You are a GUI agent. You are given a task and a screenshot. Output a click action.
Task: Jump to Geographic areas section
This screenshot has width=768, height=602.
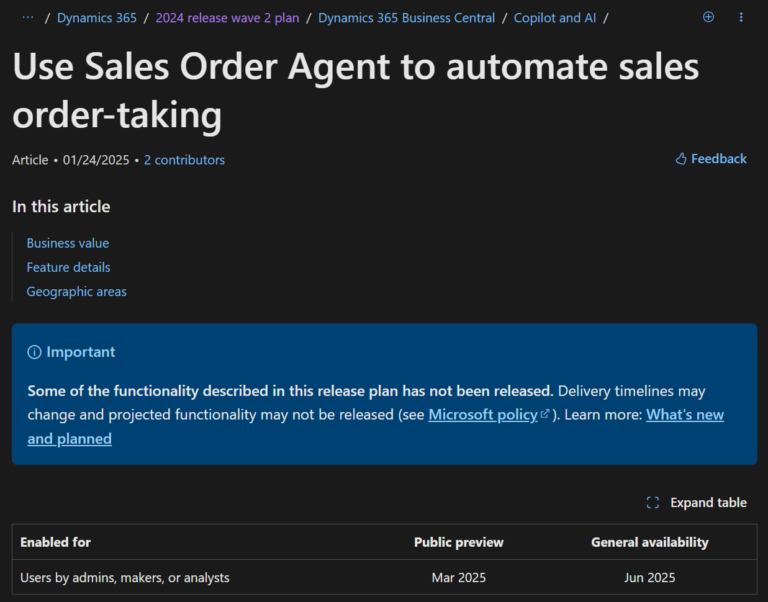[76, 292]
